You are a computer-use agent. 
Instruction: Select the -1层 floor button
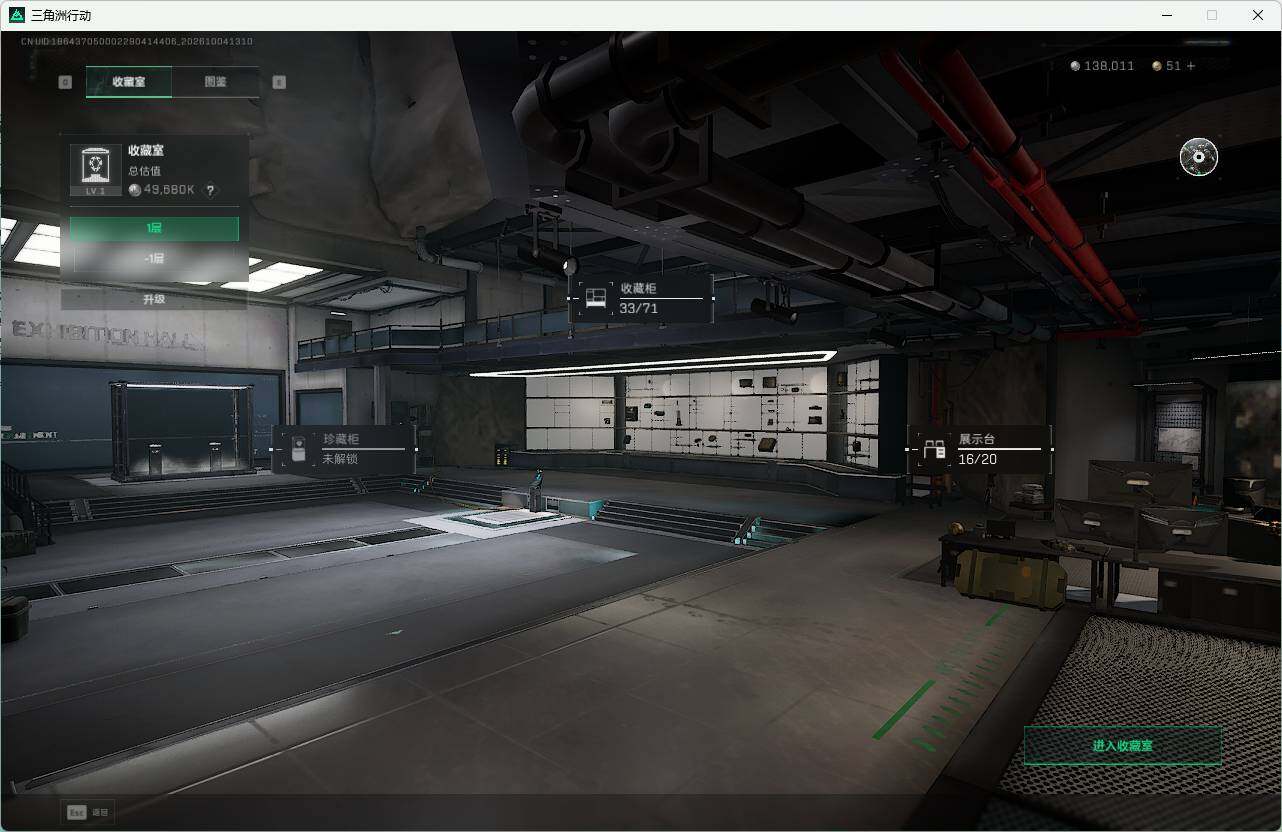click(x=154, y=258)
